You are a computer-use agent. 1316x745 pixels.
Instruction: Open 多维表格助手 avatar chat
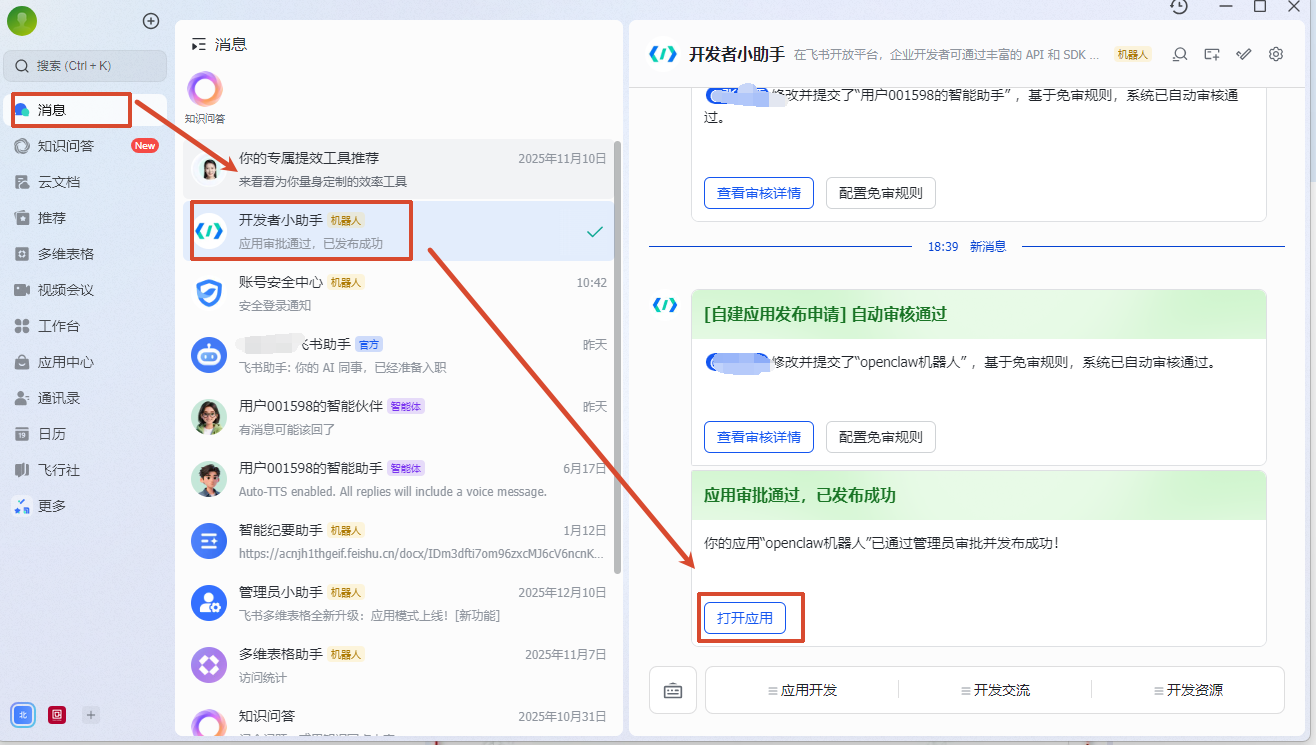pyautogui.click(x=209, y=665)
